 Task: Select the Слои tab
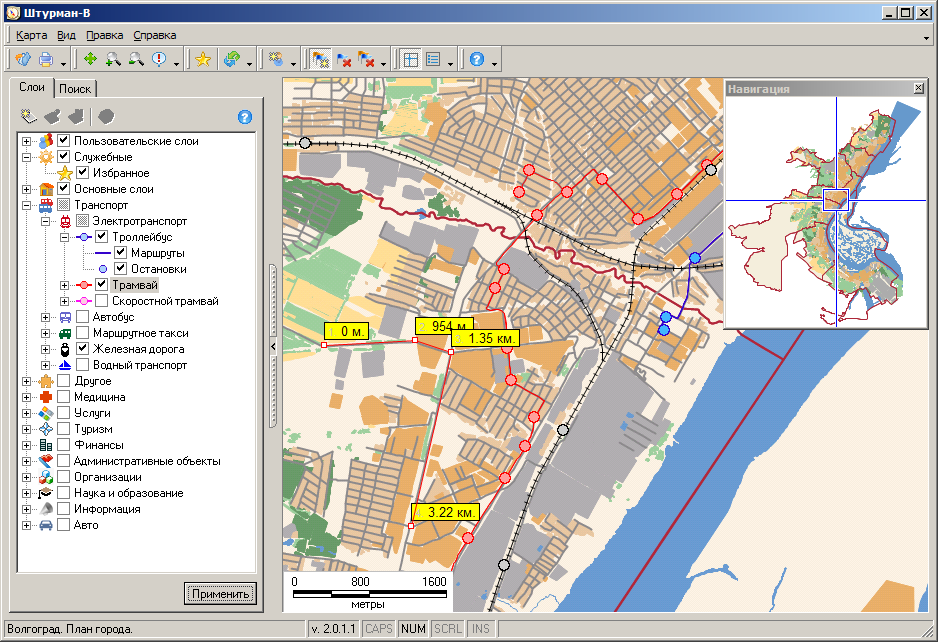[x=32, y=87]
